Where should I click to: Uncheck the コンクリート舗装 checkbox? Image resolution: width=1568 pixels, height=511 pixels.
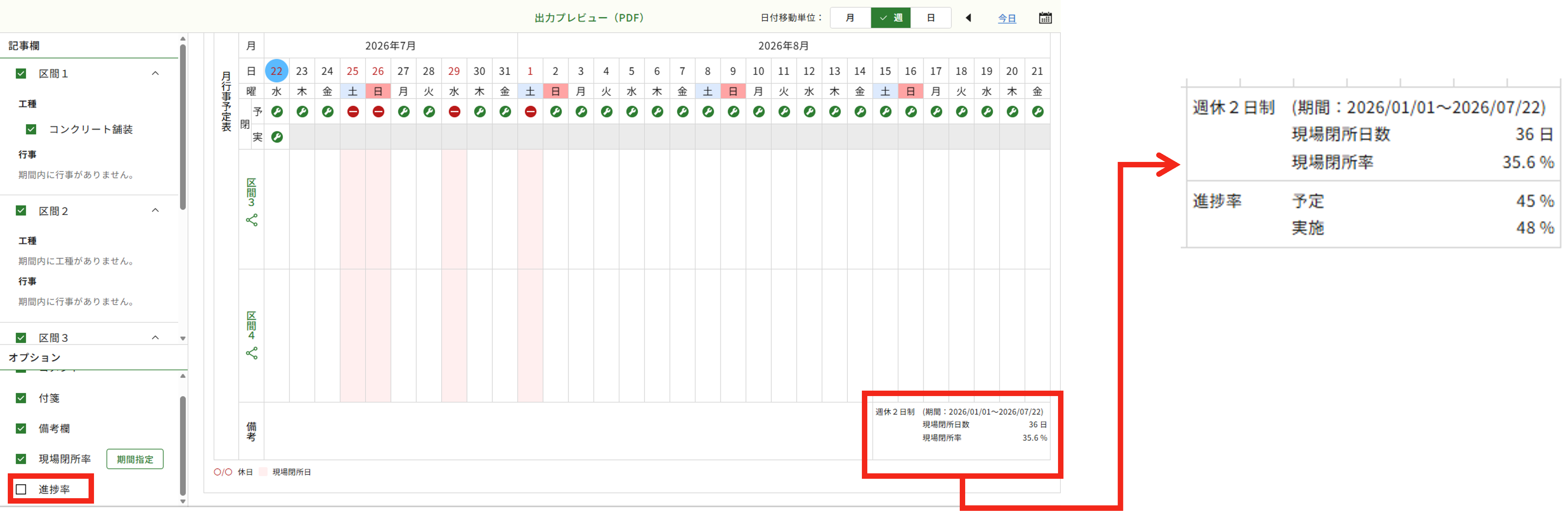point(31,129)
